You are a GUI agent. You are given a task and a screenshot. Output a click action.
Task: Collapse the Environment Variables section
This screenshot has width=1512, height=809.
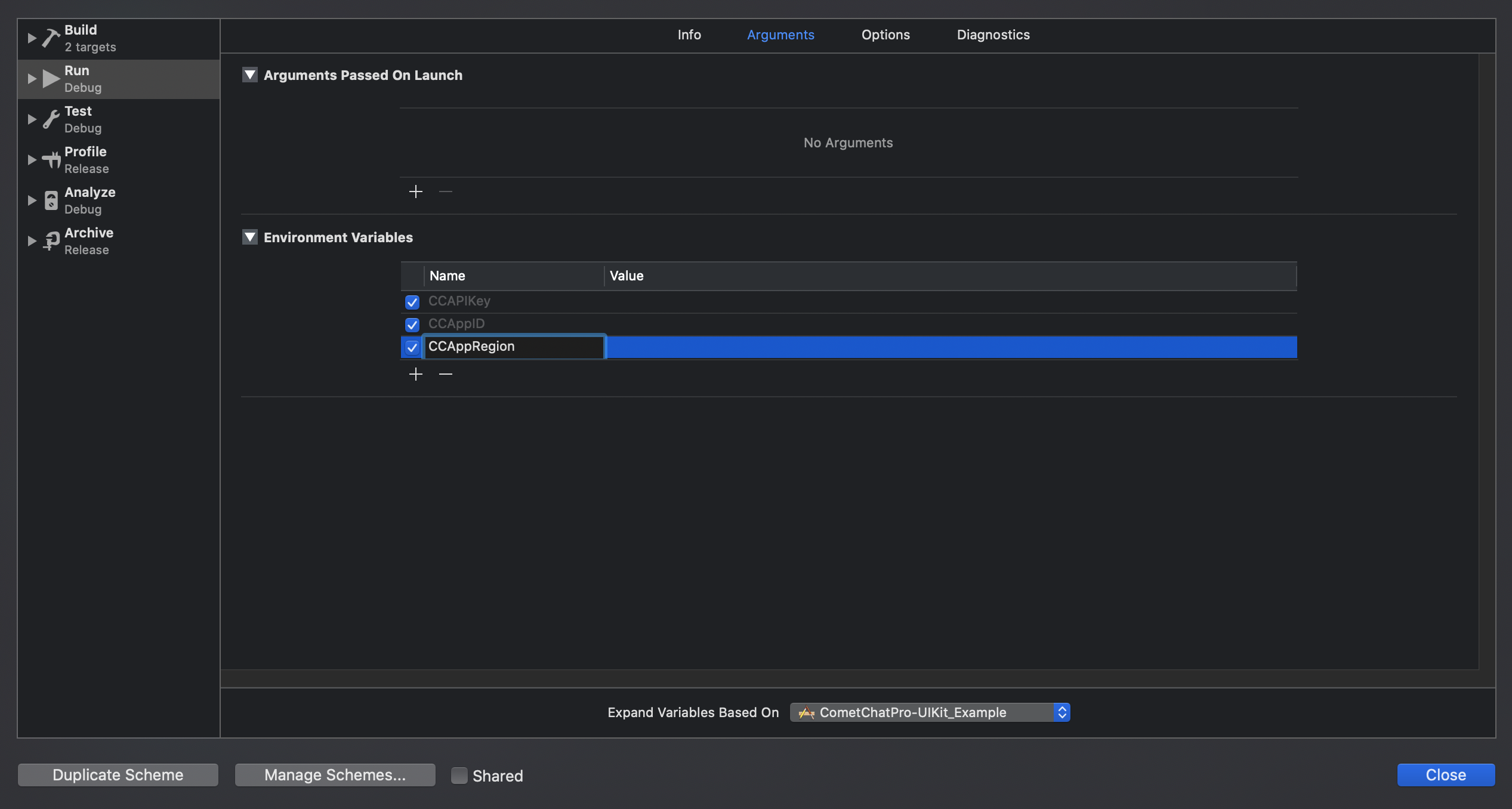(250, 237)
